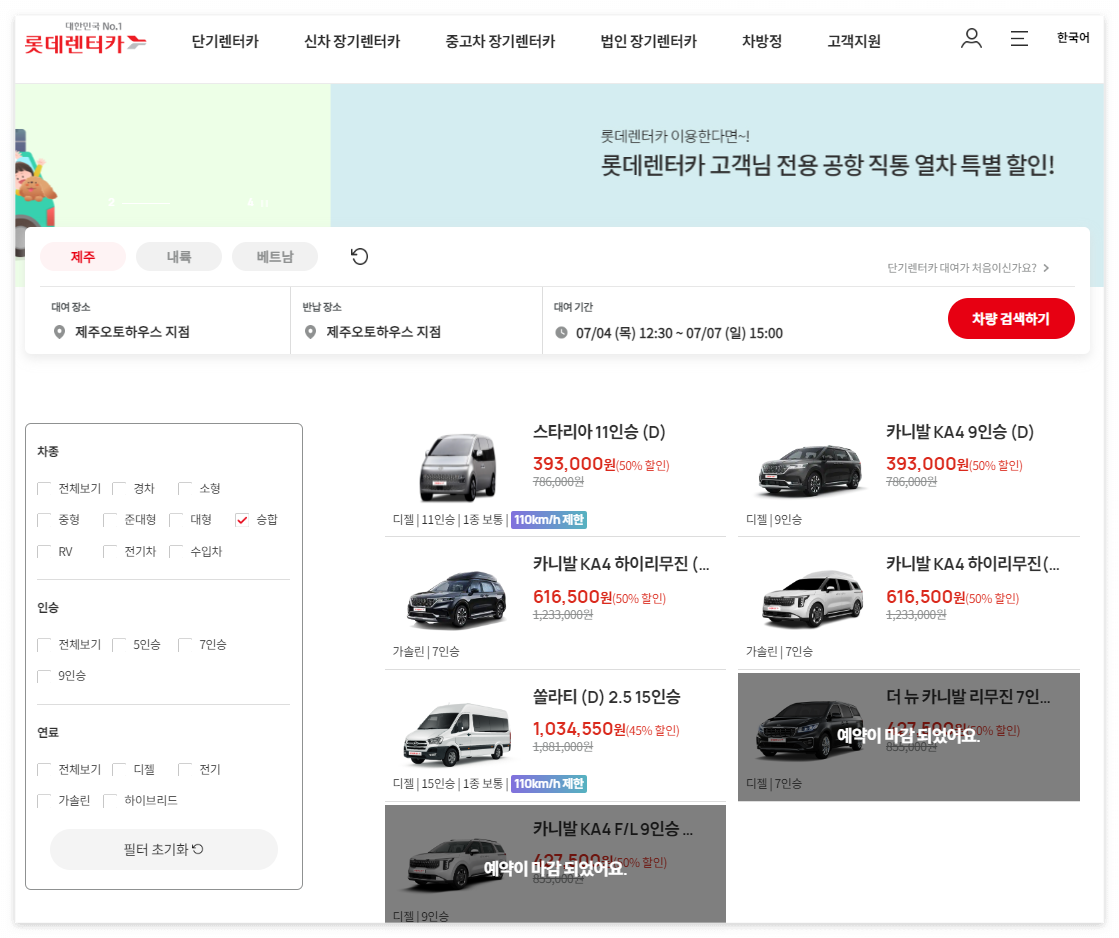Click the pickup location pin icon

[59, 332]
